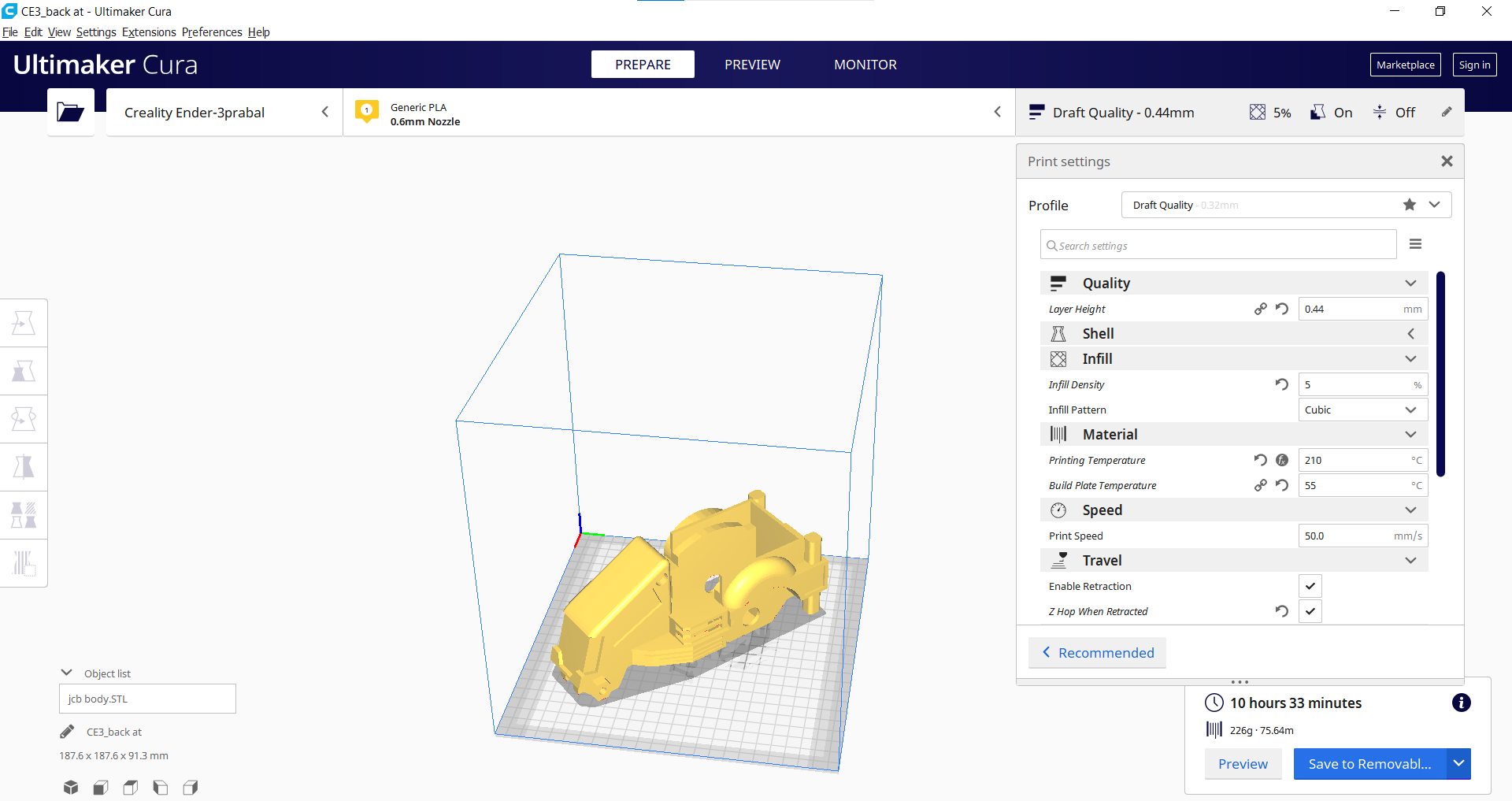
Task: Open the View menu
Action: 59,32
